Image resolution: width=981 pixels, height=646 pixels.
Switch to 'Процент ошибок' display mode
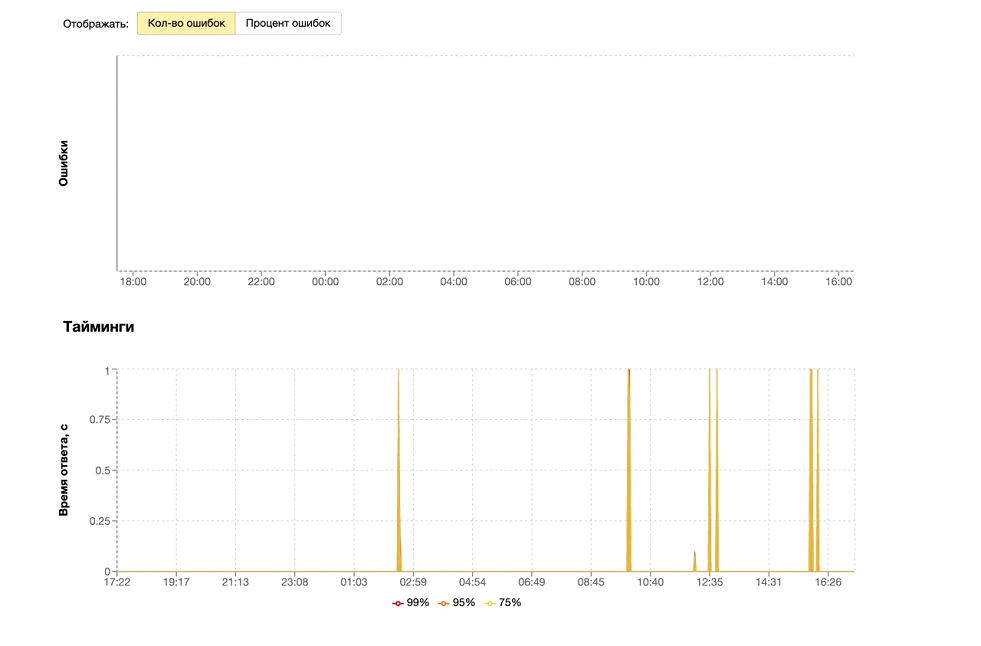288,23
